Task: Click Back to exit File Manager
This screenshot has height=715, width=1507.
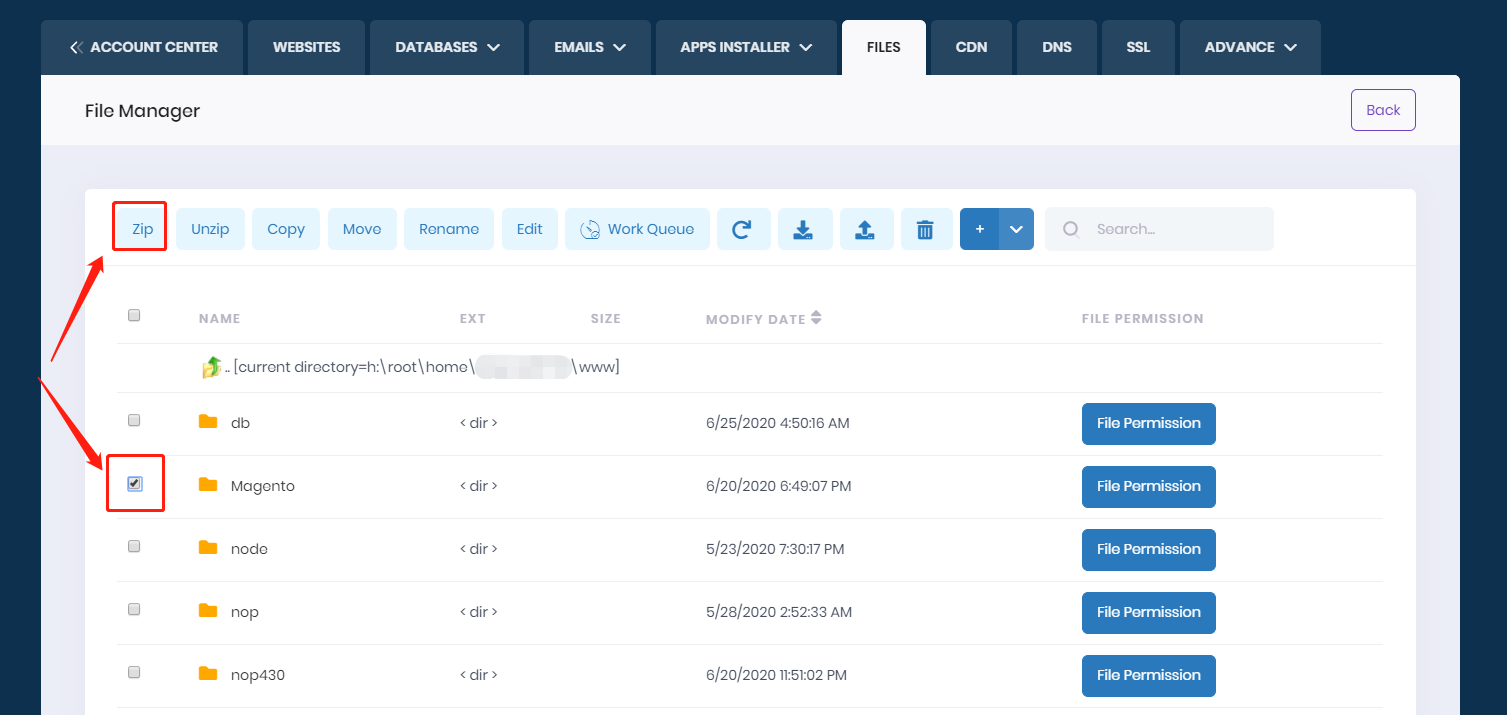Action: click(x=1383, y=110)
